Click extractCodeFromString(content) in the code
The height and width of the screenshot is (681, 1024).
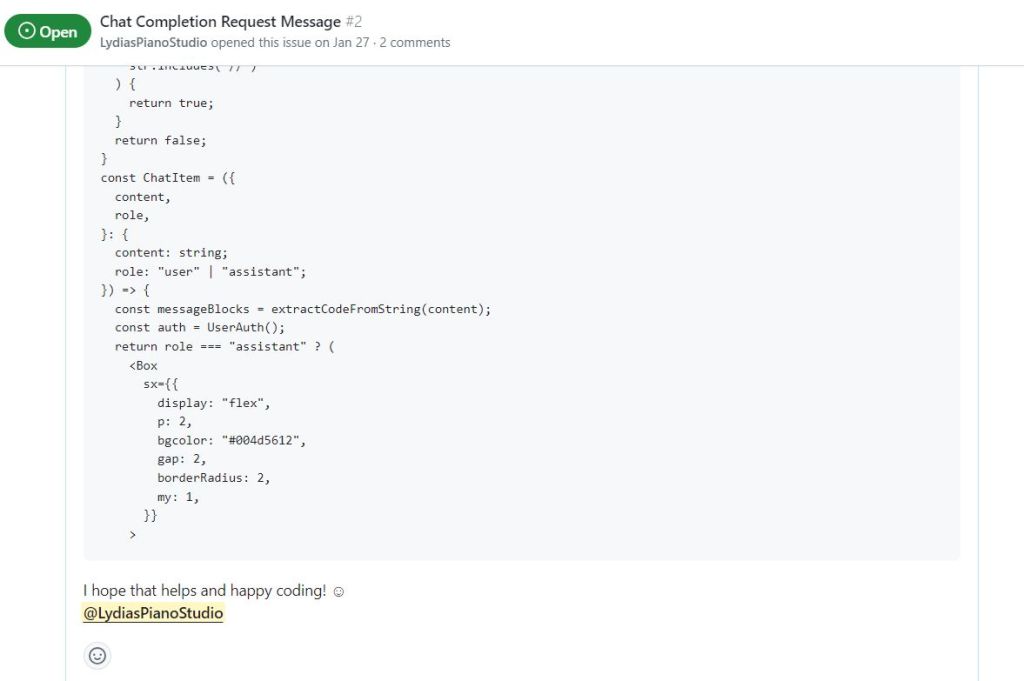[380, 309]
